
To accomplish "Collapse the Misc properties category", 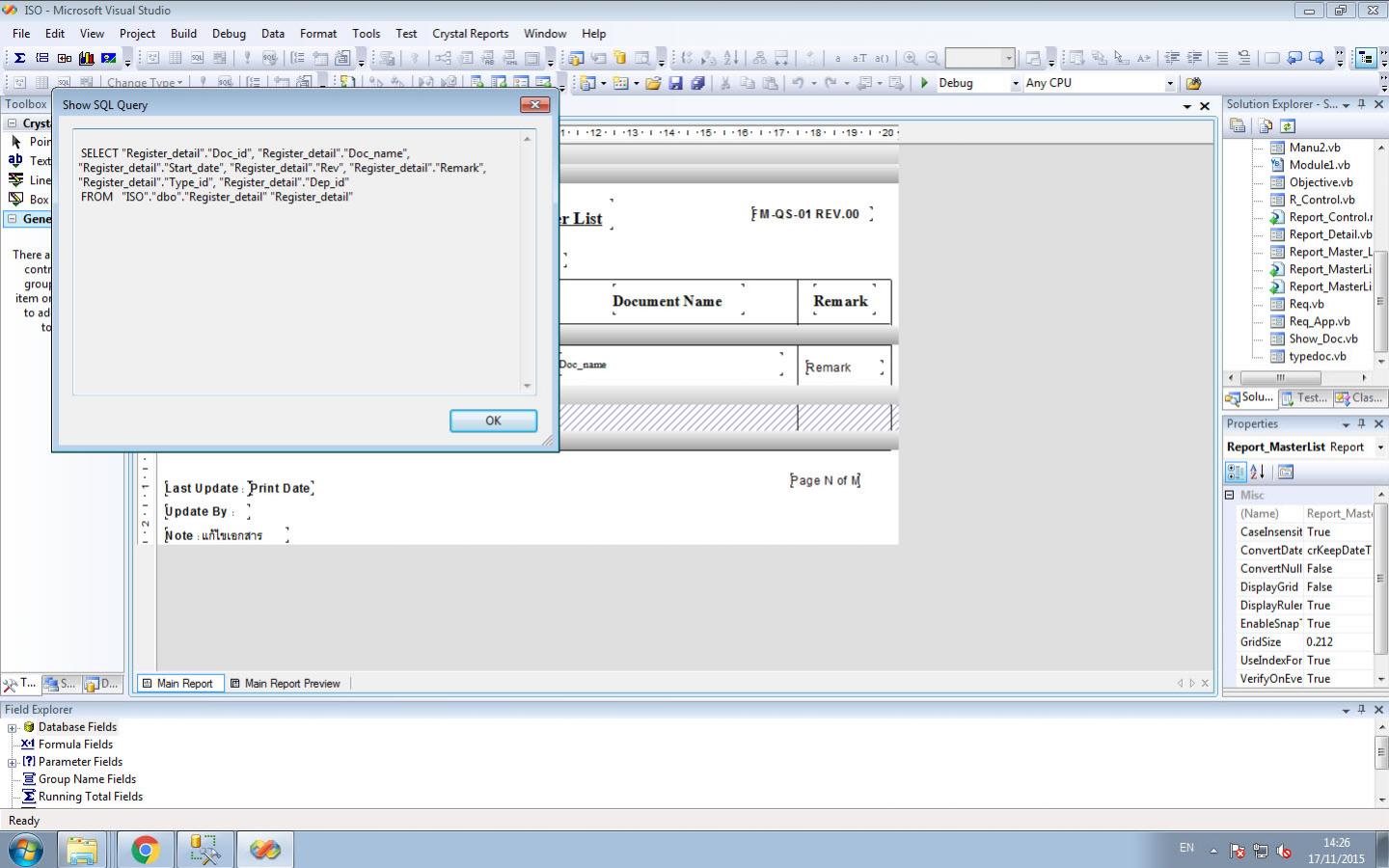I will [1230, 495].
